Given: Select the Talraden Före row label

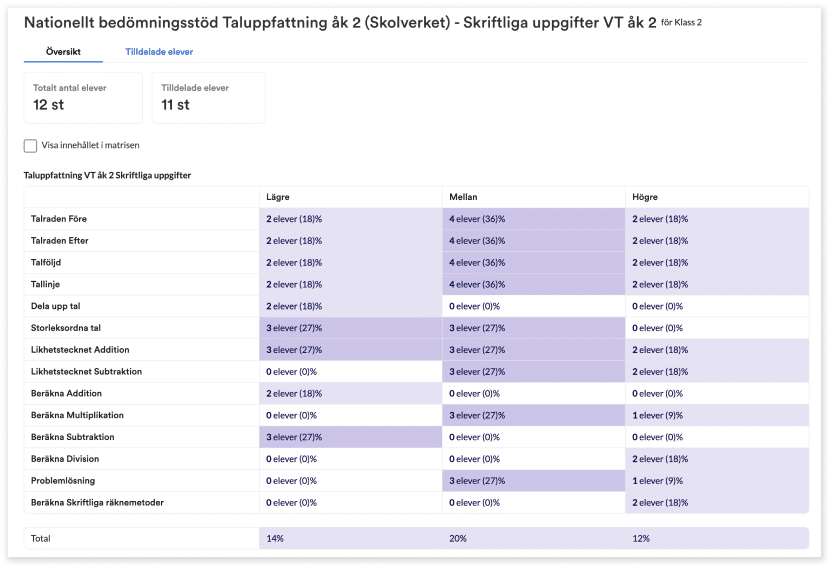Looking at the screenshot, I should [59, 219].
